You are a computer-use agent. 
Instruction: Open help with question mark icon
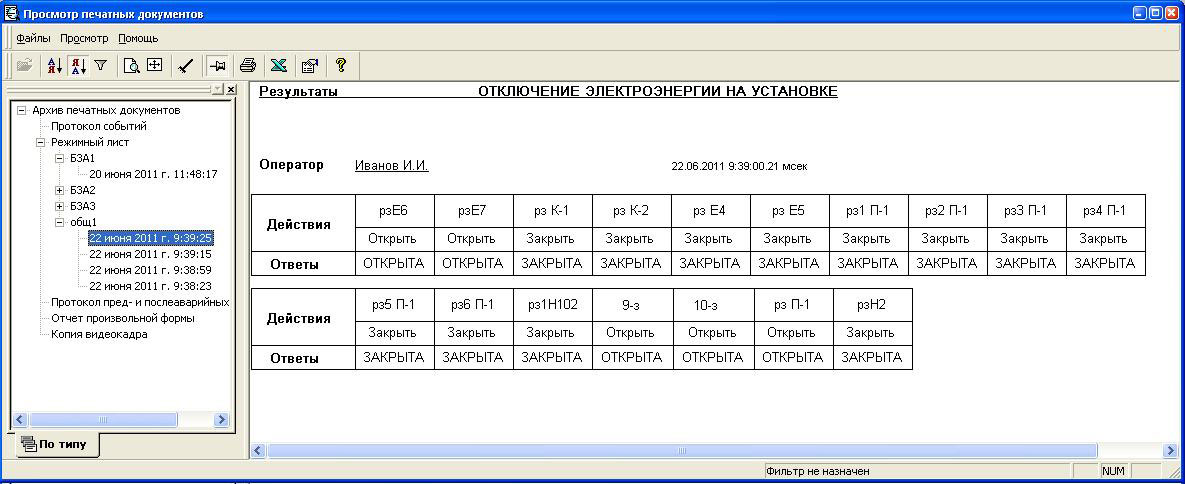coord(340,66)
